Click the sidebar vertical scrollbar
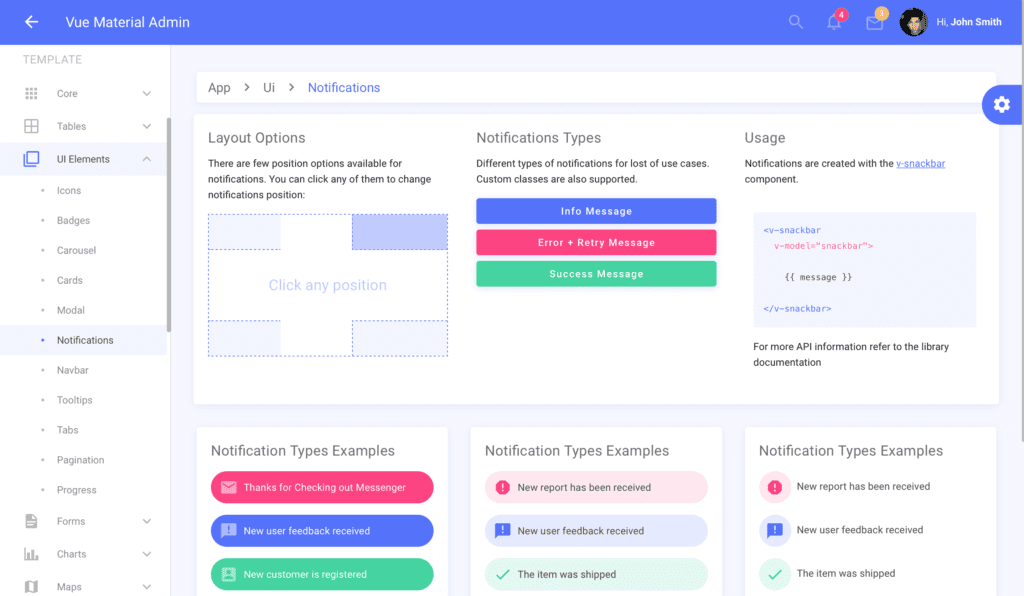This screenshot has width=1024, height=596. click(x=168, y=225)
